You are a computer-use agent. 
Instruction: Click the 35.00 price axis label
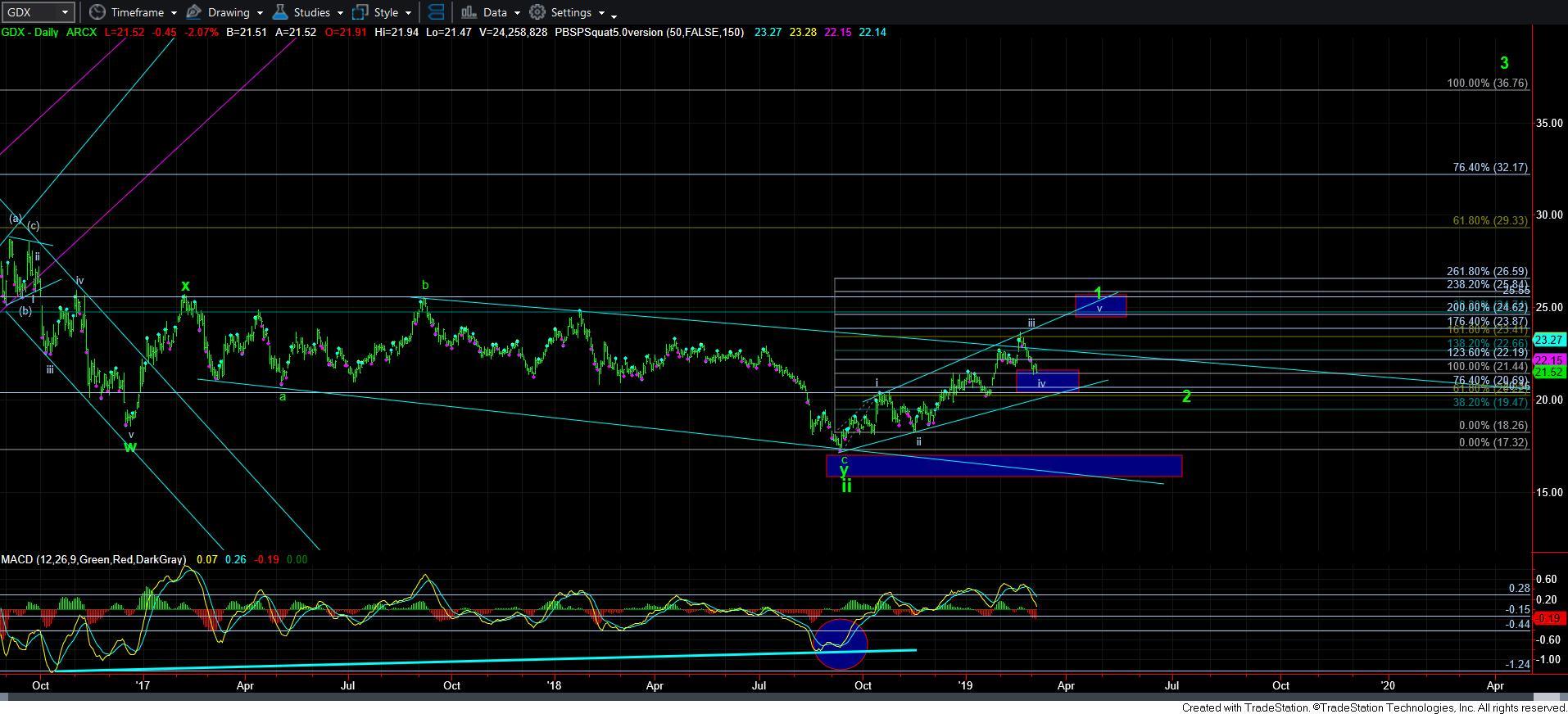click(x=1548, y=123)
